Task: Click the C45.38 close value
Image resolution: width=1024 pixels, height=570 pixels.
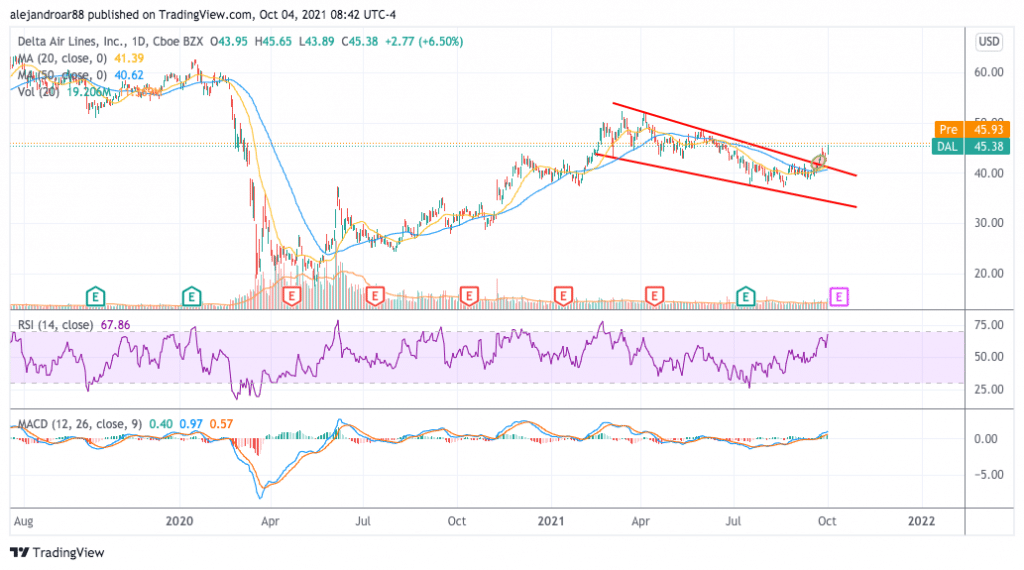Action: click(359, 41)
